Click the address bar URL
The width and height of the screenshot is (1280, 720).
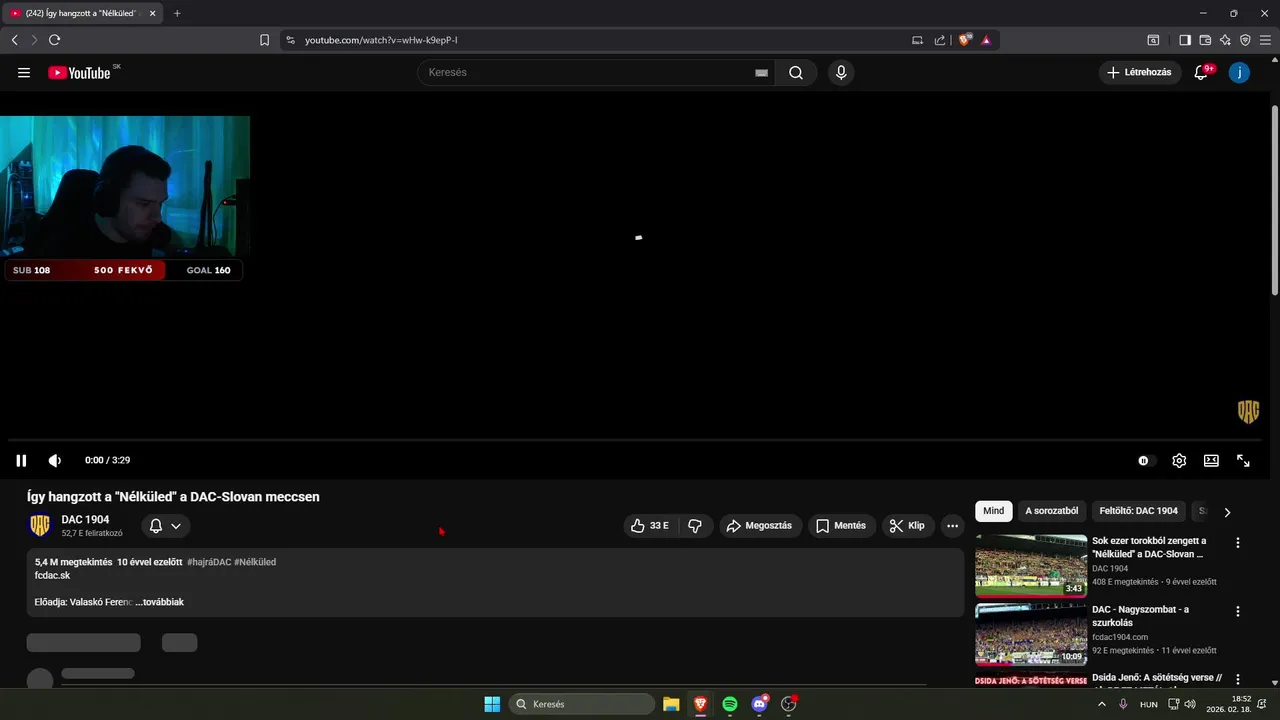click(x=381, y=40)
